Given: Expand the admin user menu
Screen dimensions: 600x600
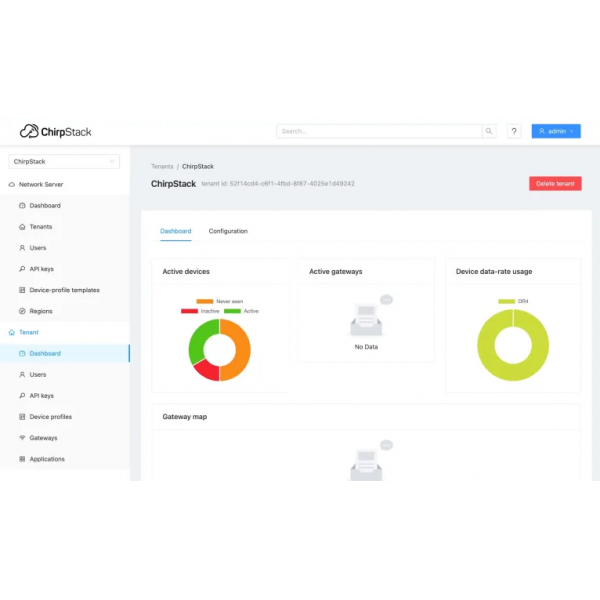Looking at the screenshot, I should coord(556,131).
